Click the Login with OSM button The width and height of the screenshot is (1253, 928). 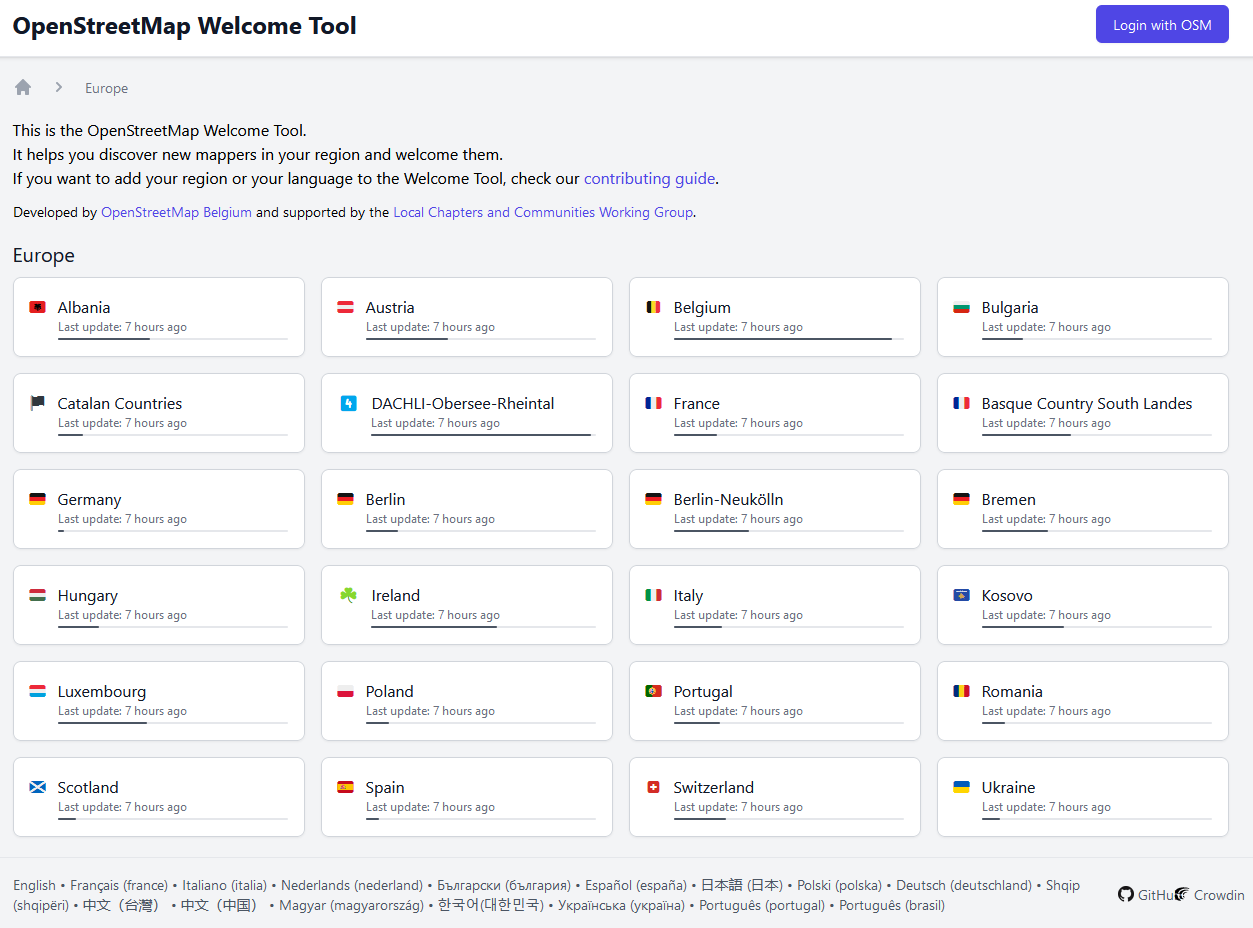pyautogui.click(x=1162, y=25)
